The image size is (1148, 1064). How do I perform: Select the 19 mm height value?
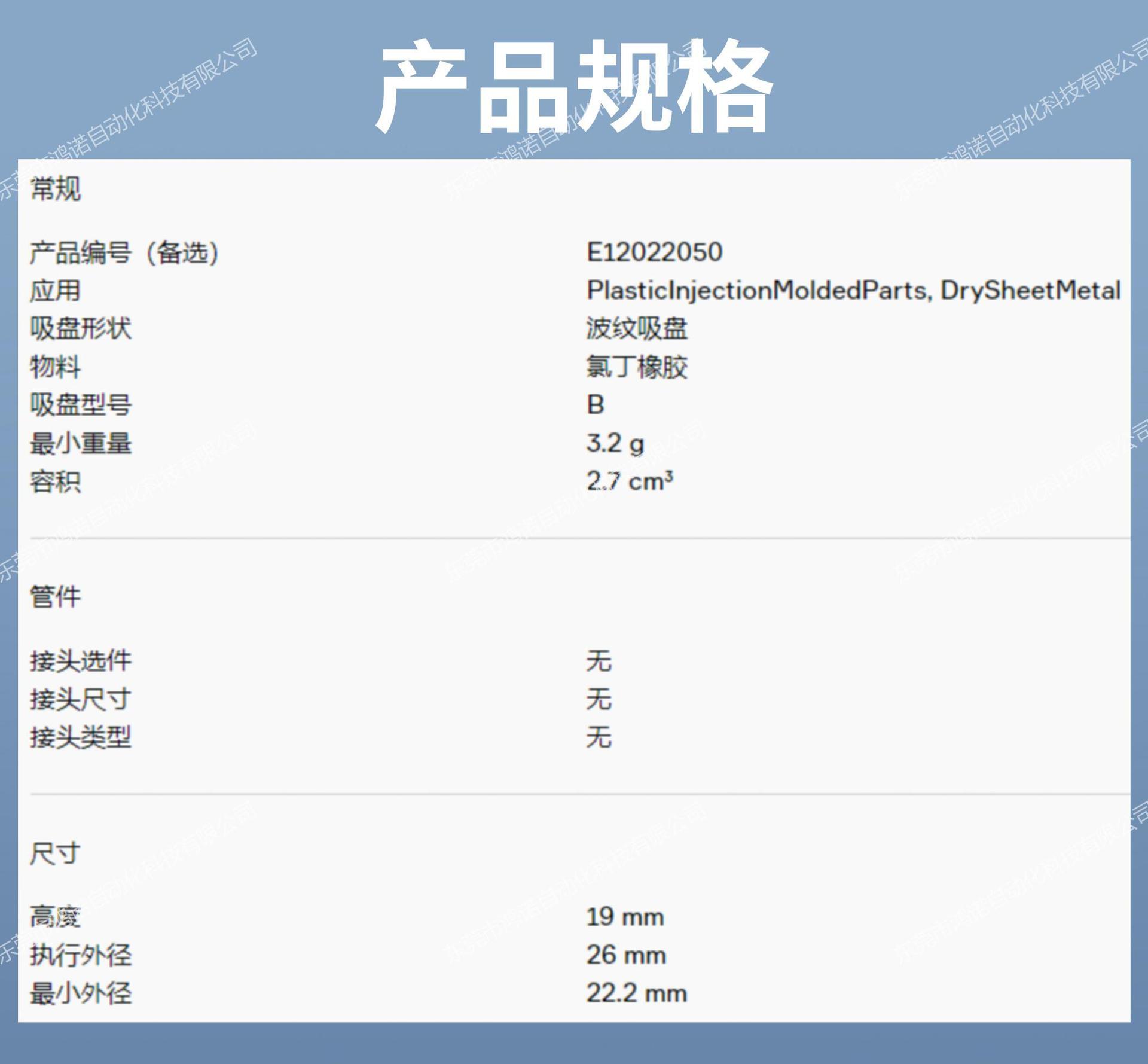(x=625, y=917)
